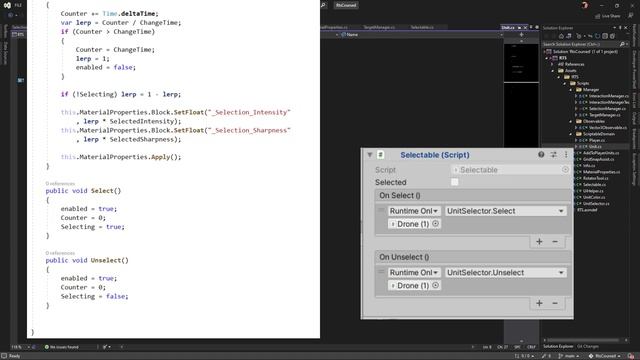This screenshot has height=360, width=640.
Task: Open the Selectable script help icon
Action: point(541,155)
